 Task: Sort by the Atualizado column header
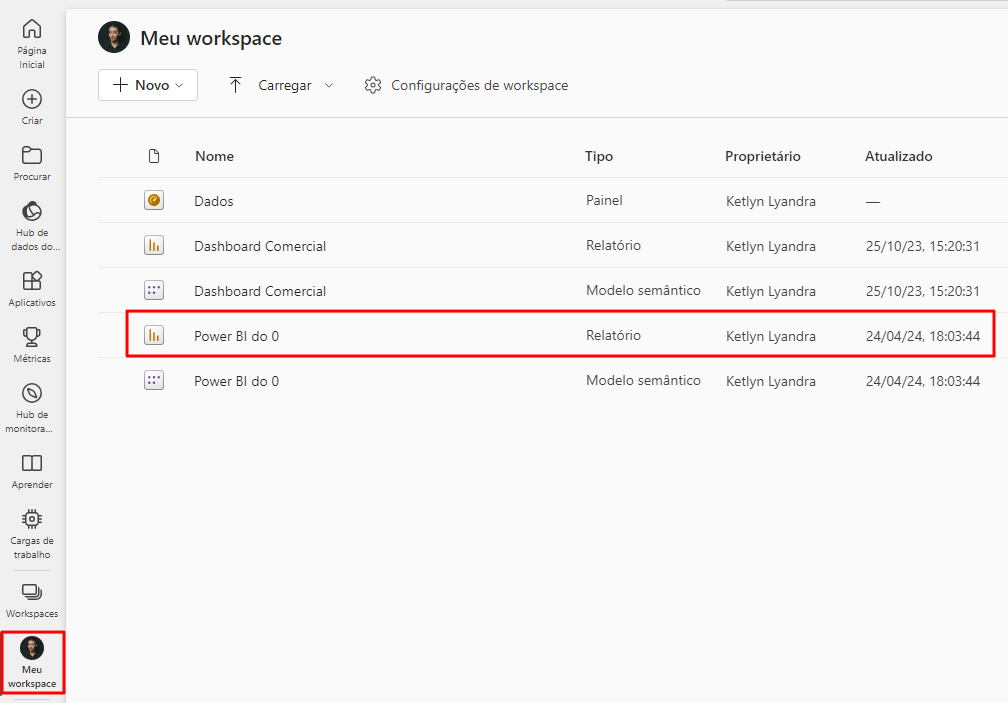coord(898,156)
